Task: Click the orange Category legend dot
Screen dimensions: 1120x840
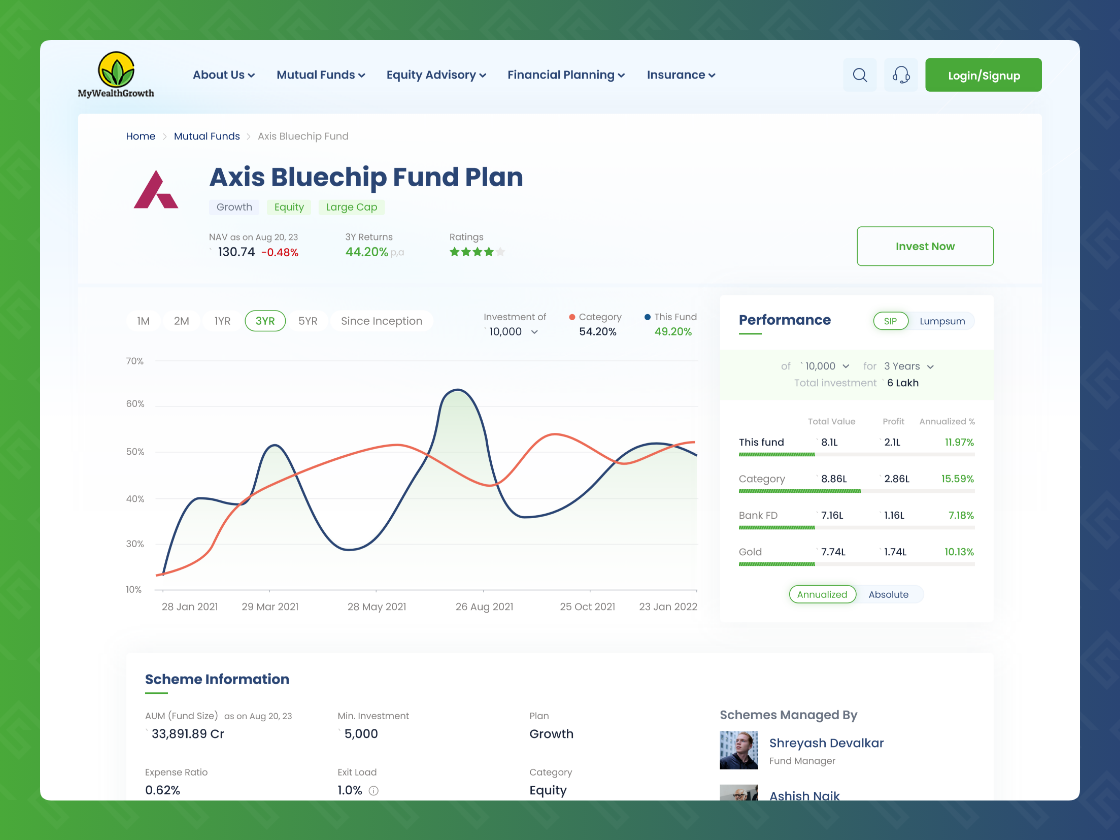Action: pyautogui.click(x=572, y=317)
